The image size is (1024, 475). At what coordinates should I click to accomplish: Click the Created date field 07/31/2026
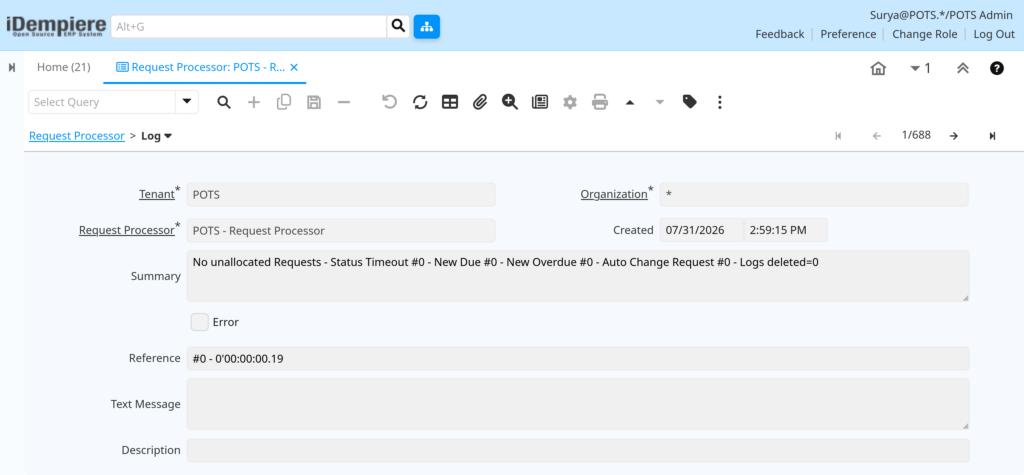coord(701,230)
